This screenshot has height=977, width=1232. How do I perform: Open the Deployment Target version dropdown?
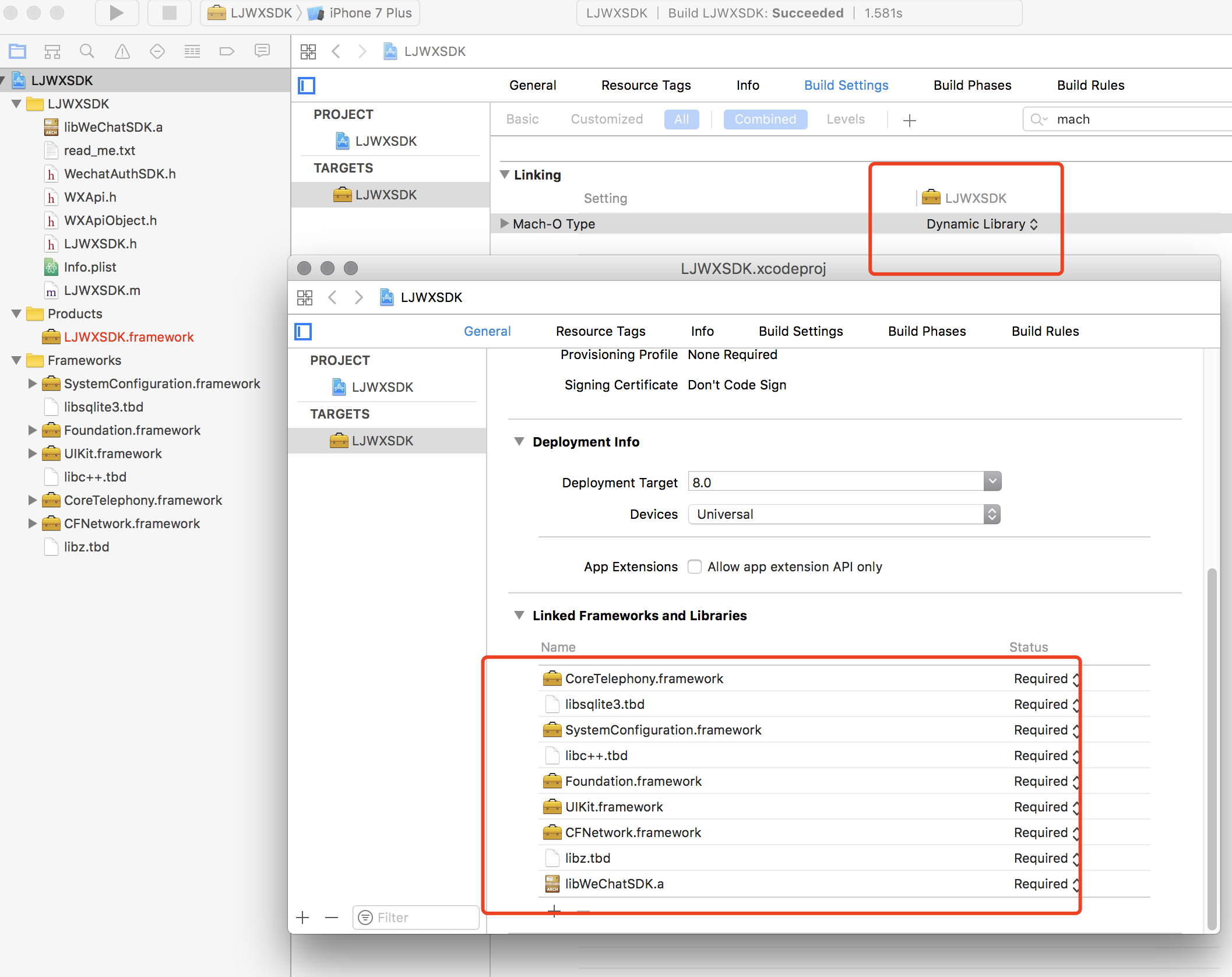click(x=992, y=482)
